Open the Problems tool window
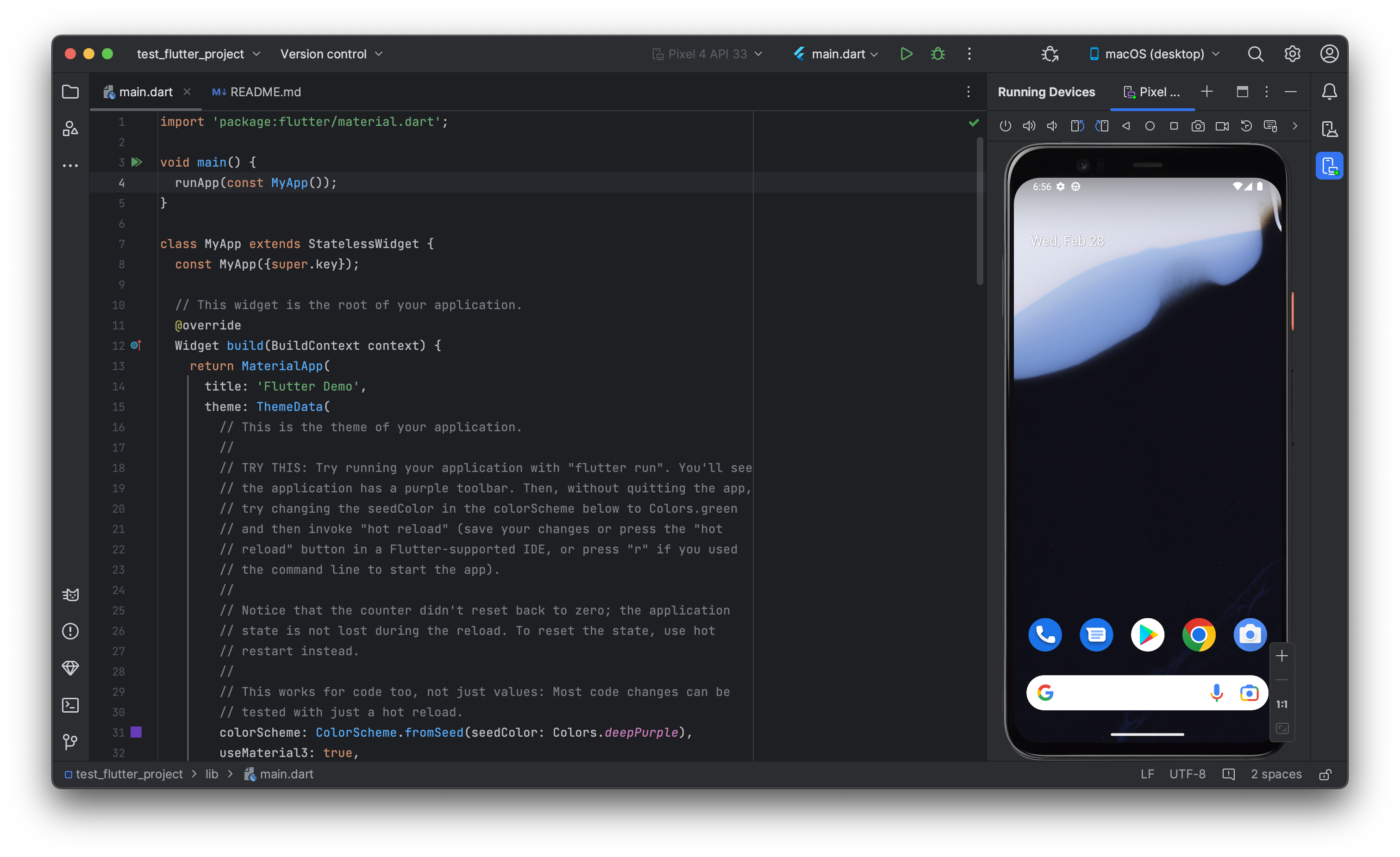Screen dimensions: 1400x857 (70, 631)
